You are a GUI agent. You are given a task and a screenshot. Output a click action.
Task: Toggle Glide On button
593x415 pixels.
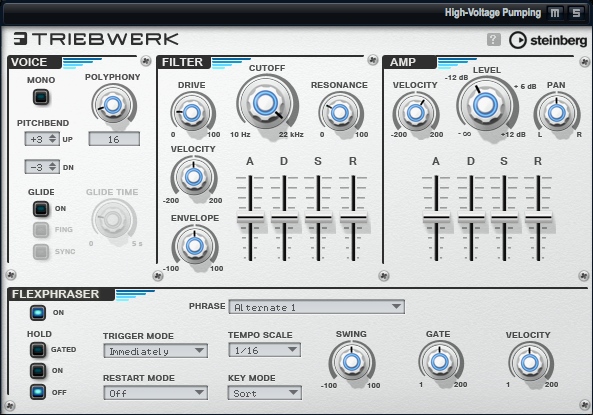tap(41, 208)
